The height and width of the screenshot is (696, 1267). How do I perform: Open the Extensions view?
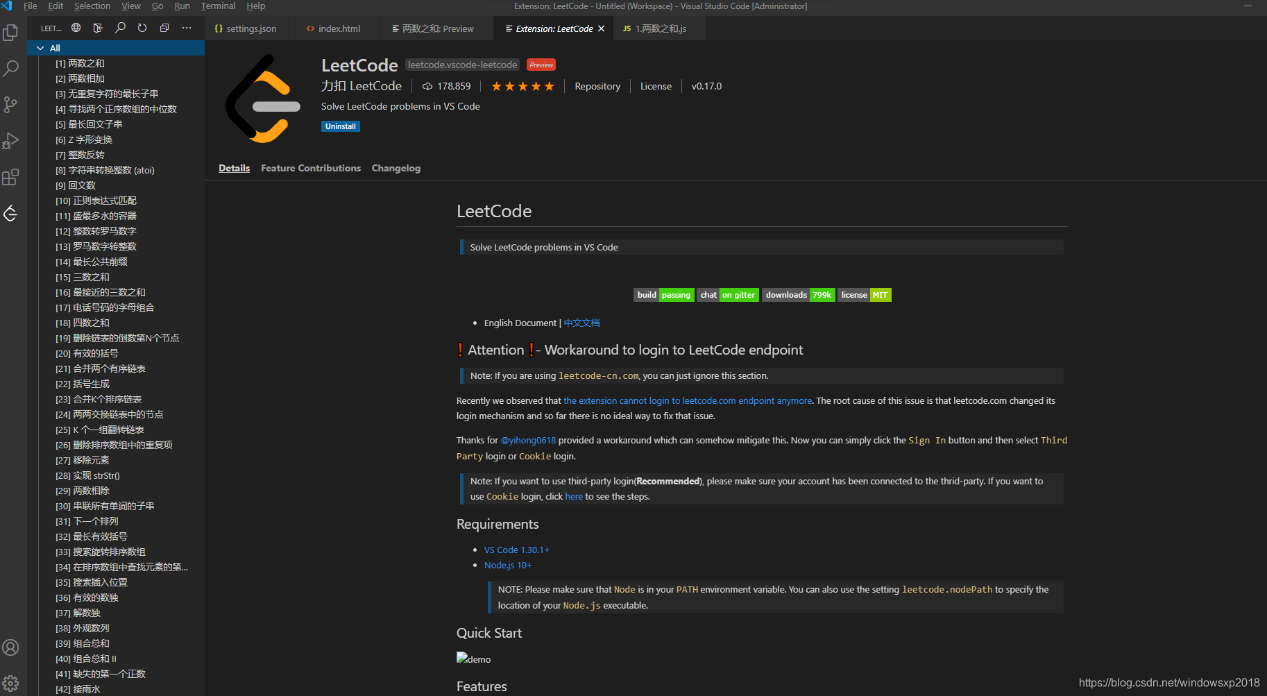[11, 177]
